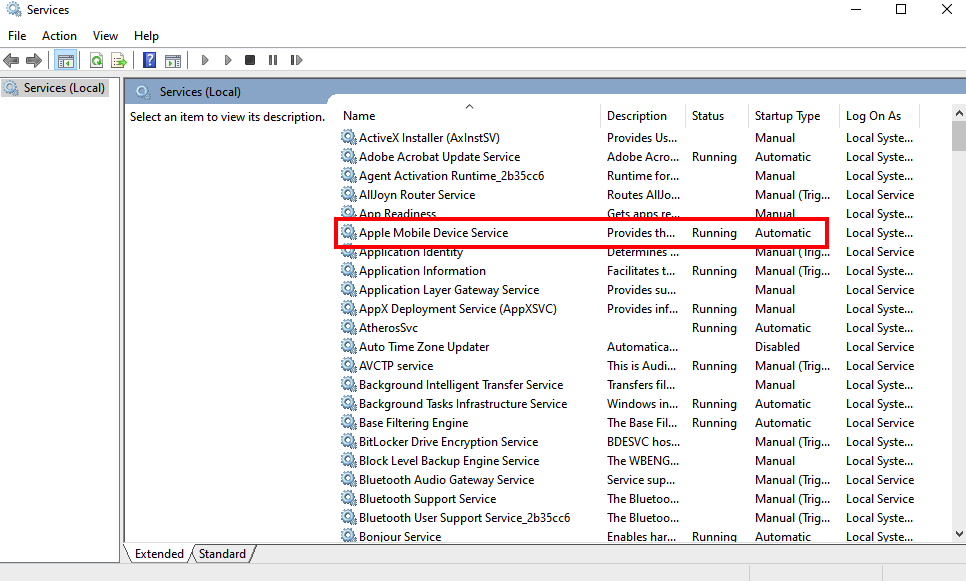Image resolution: width=966 pixels, height=581 pixels.
Task: Open the View menu
Action: 105,36
